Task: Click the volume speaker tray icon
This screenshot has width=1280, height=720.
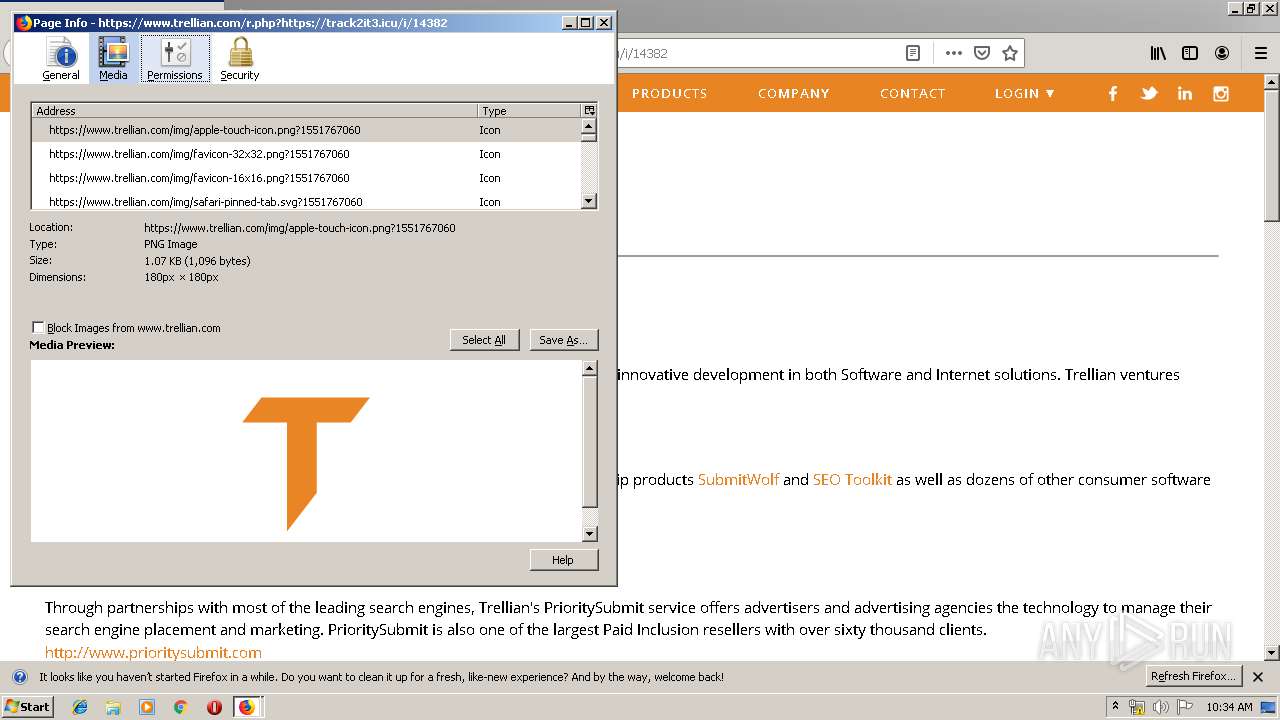Action: (1160, 707)
